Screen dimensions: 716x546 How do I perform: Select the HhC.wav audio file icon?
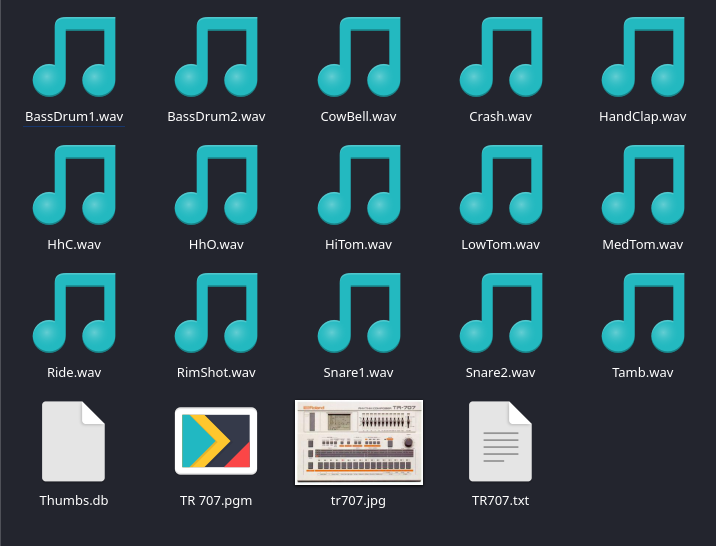(x=74, y=185)
